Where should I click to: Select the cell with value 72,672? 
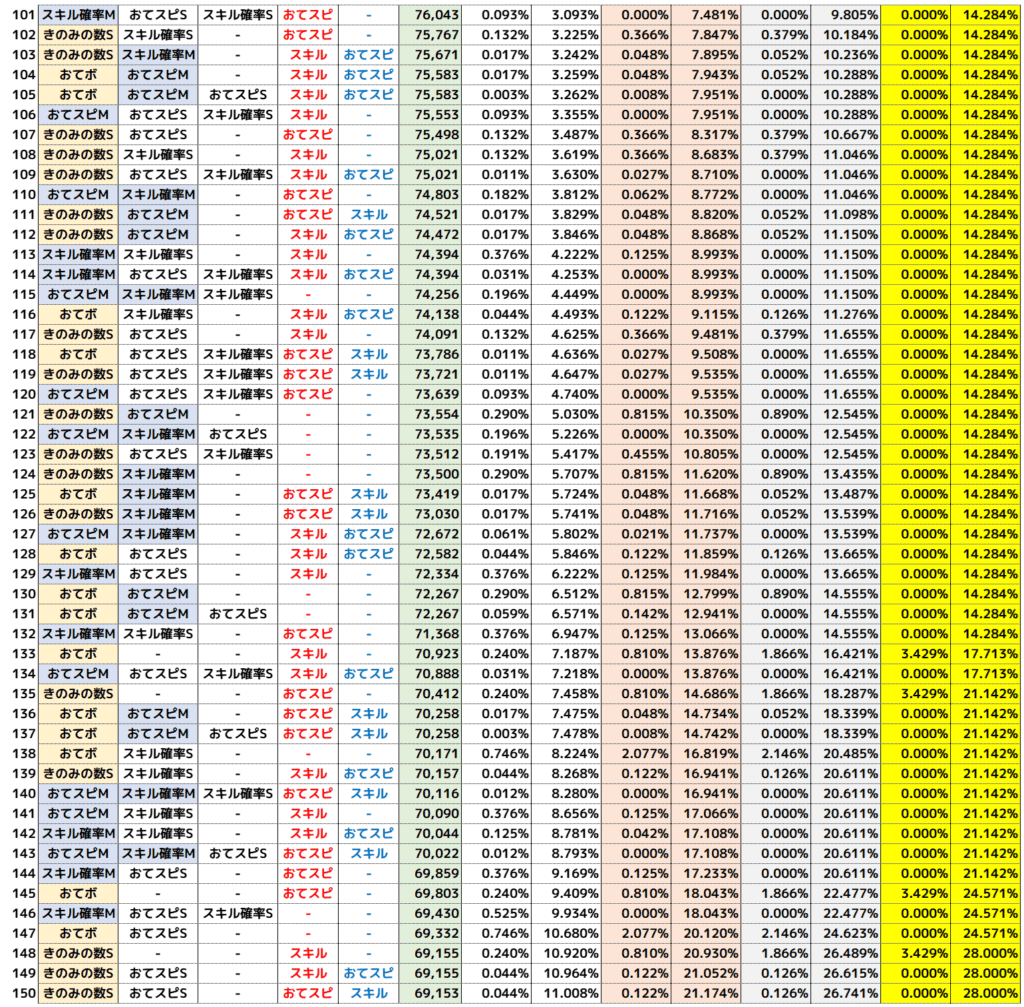coord(434,534)
